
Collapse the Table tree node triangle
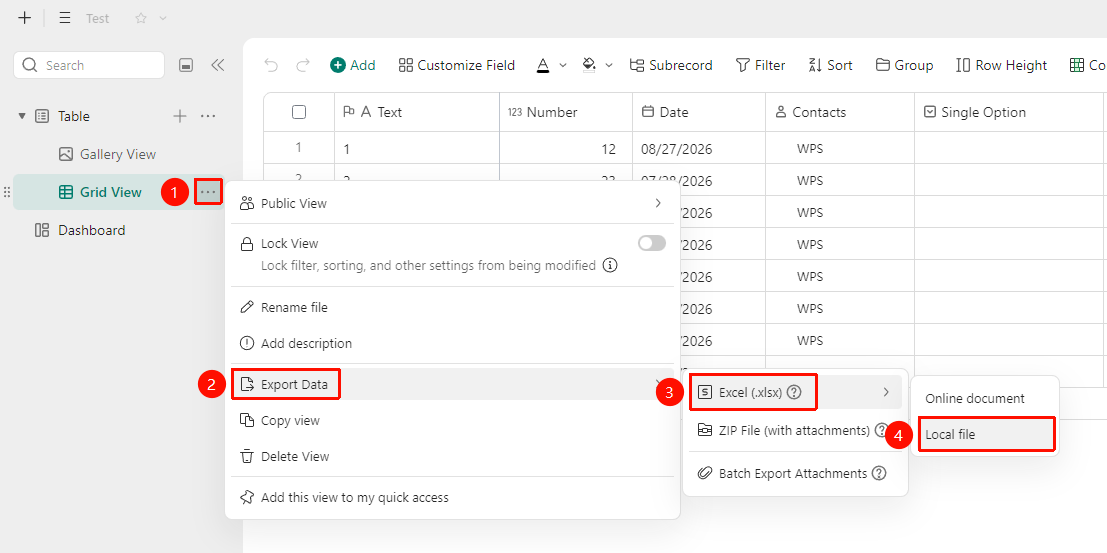tap(22, 116)
